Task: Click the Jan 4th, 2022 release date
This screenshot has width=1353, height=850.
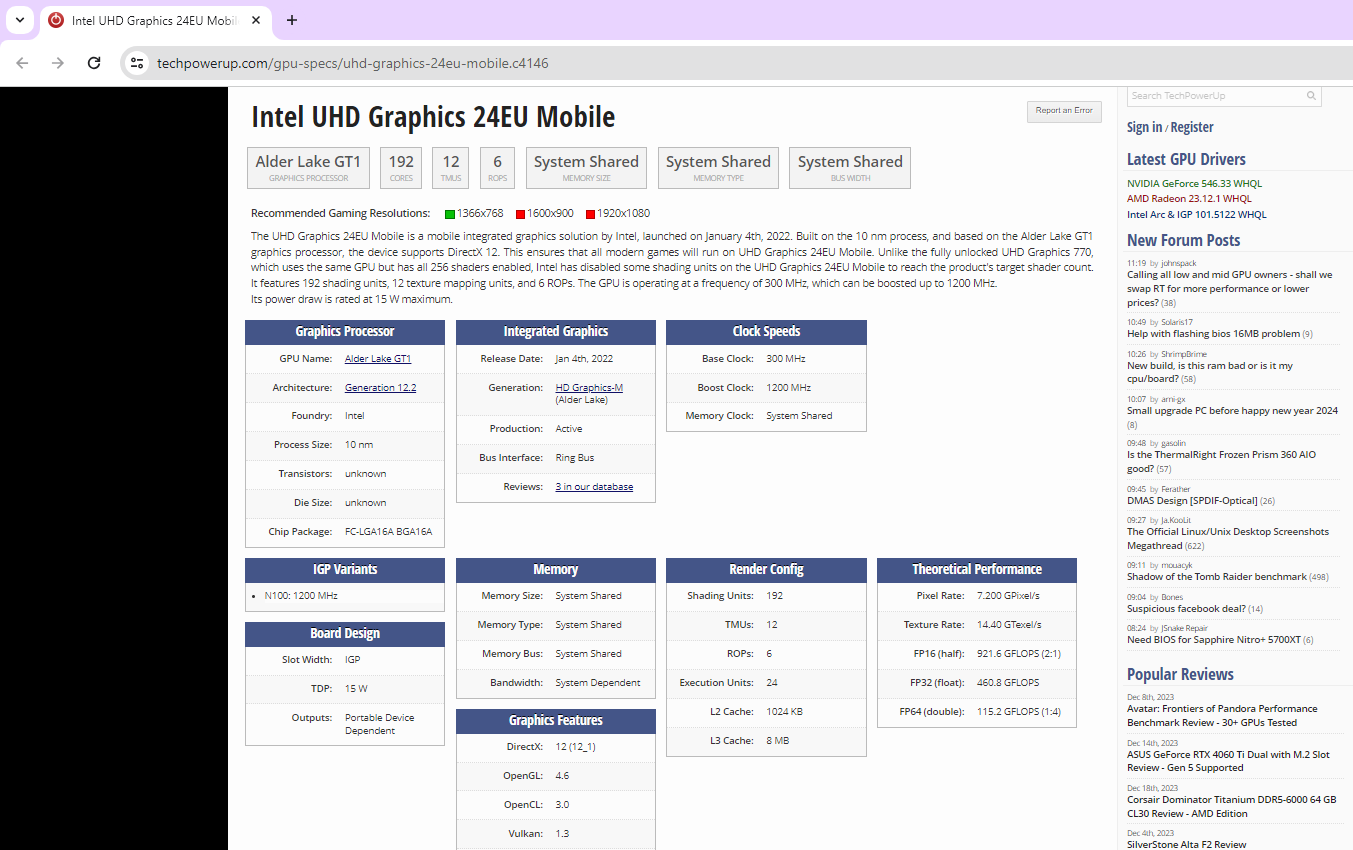Action: coord(584,358)
